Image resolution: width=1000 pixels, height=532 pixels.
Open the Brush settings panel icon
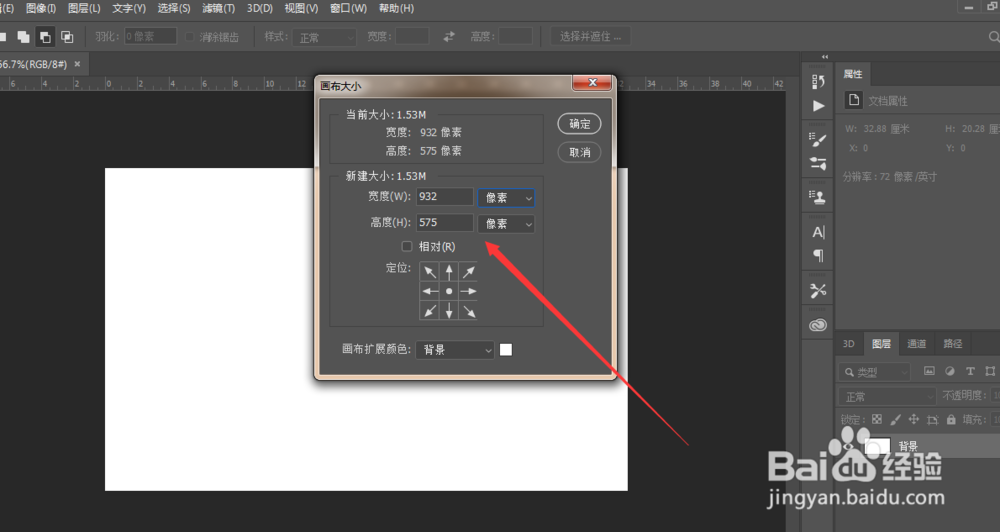coord(818,163)
